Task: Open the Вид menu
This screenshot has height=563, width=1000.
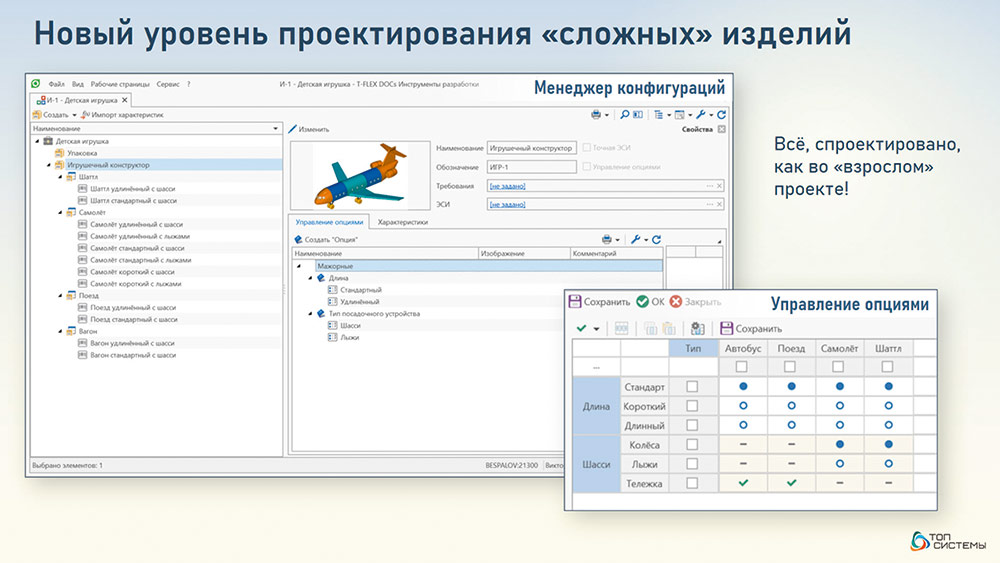Action: click(x=78, y=84)
